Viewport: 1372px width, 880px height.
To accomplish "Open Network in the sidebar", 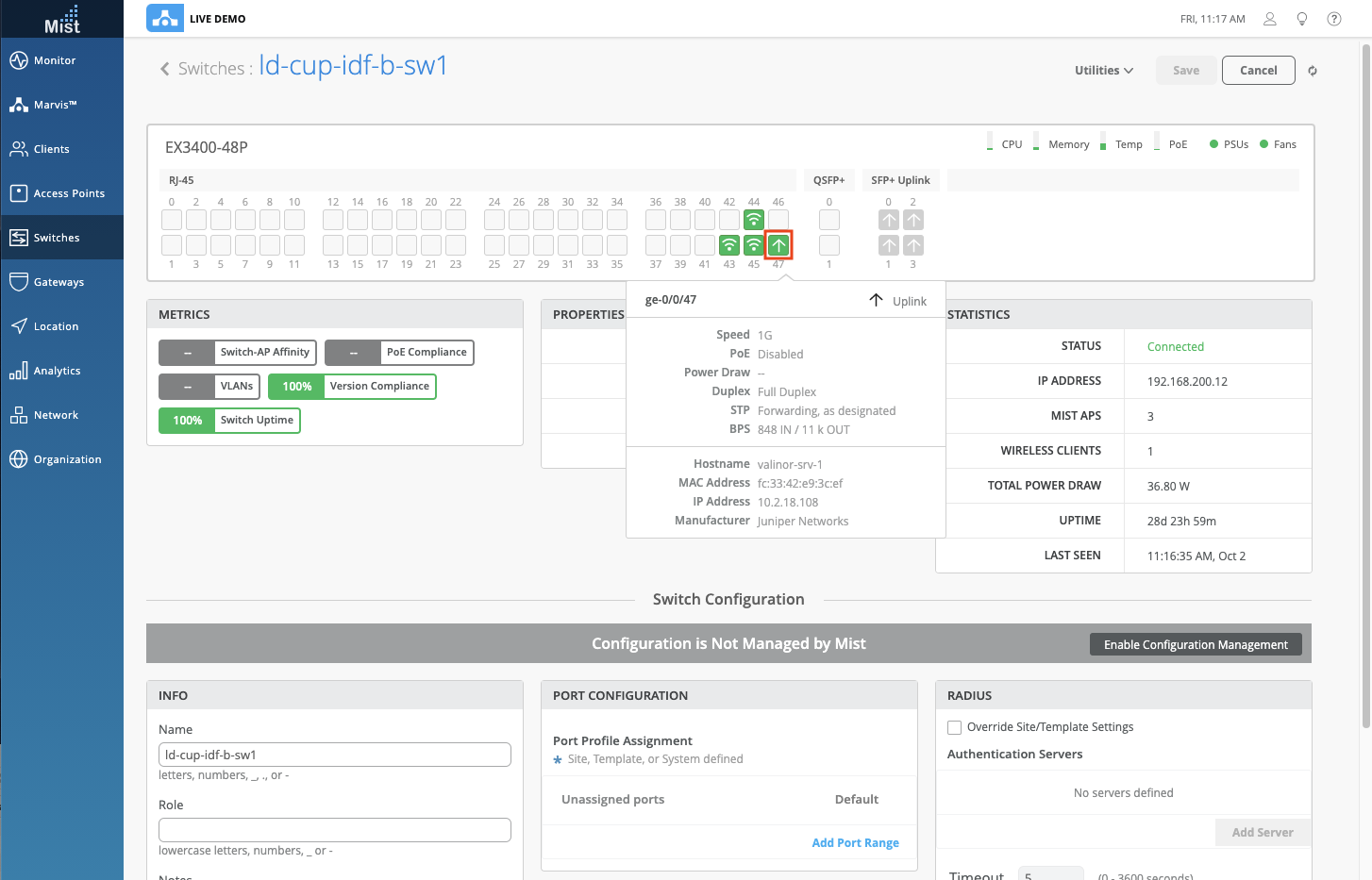I will [x=61, y=415].
